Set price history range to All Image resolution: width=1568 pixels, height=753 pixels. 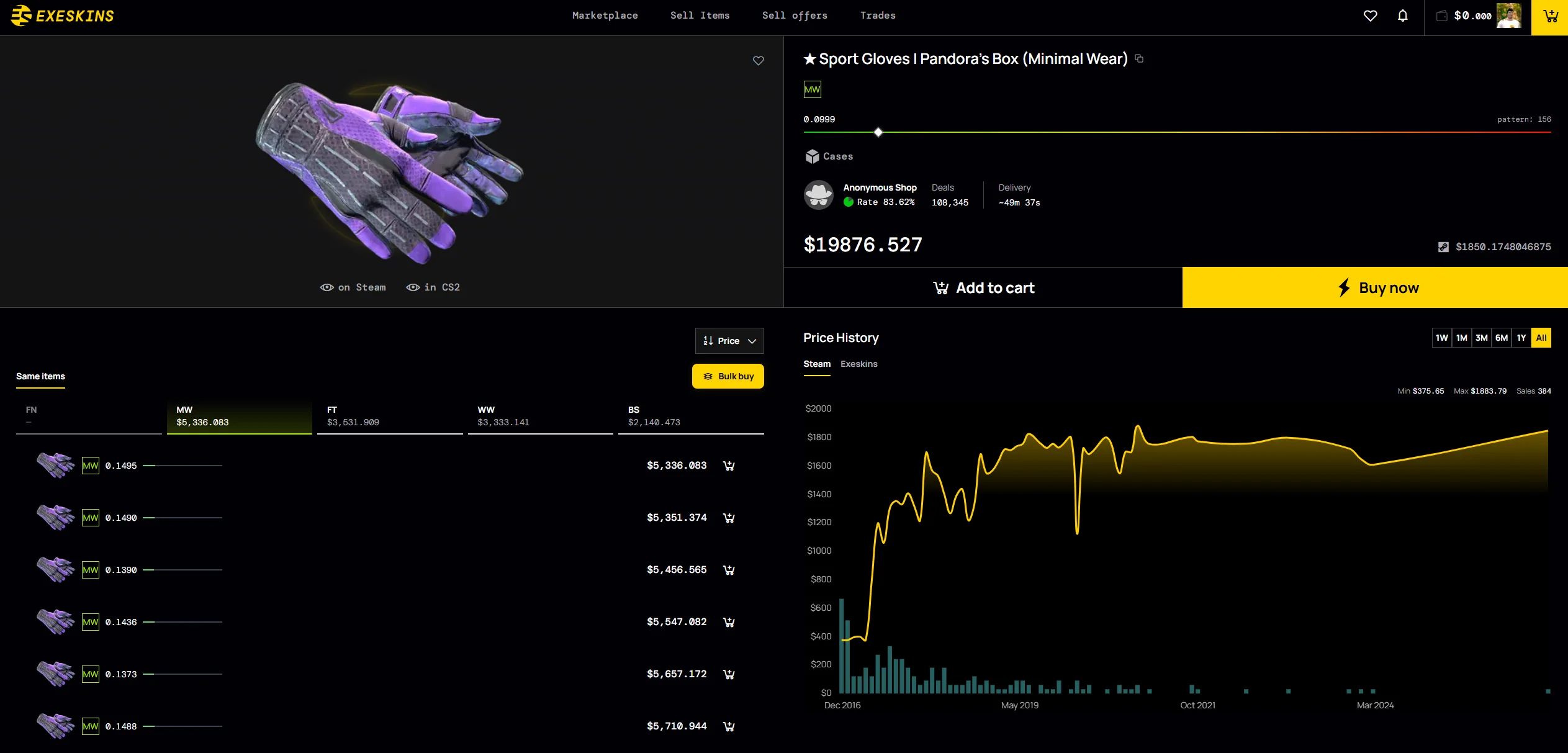pyautogui.click(x=1541, y=338)
